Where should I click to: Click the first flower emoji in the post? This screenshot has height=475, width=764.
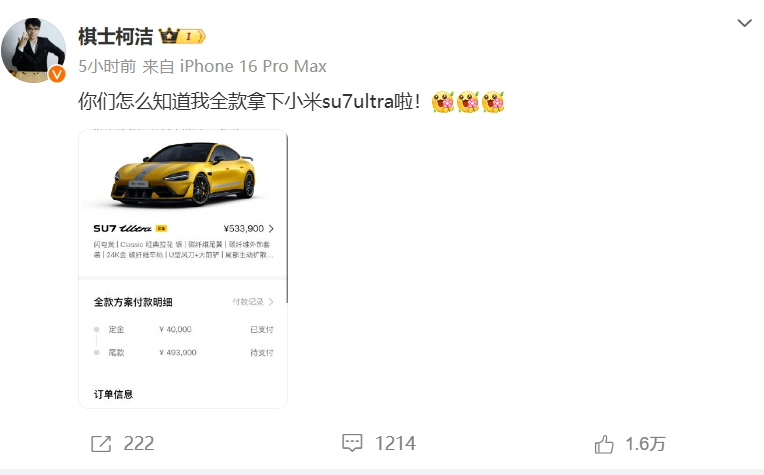click(442, 102)
